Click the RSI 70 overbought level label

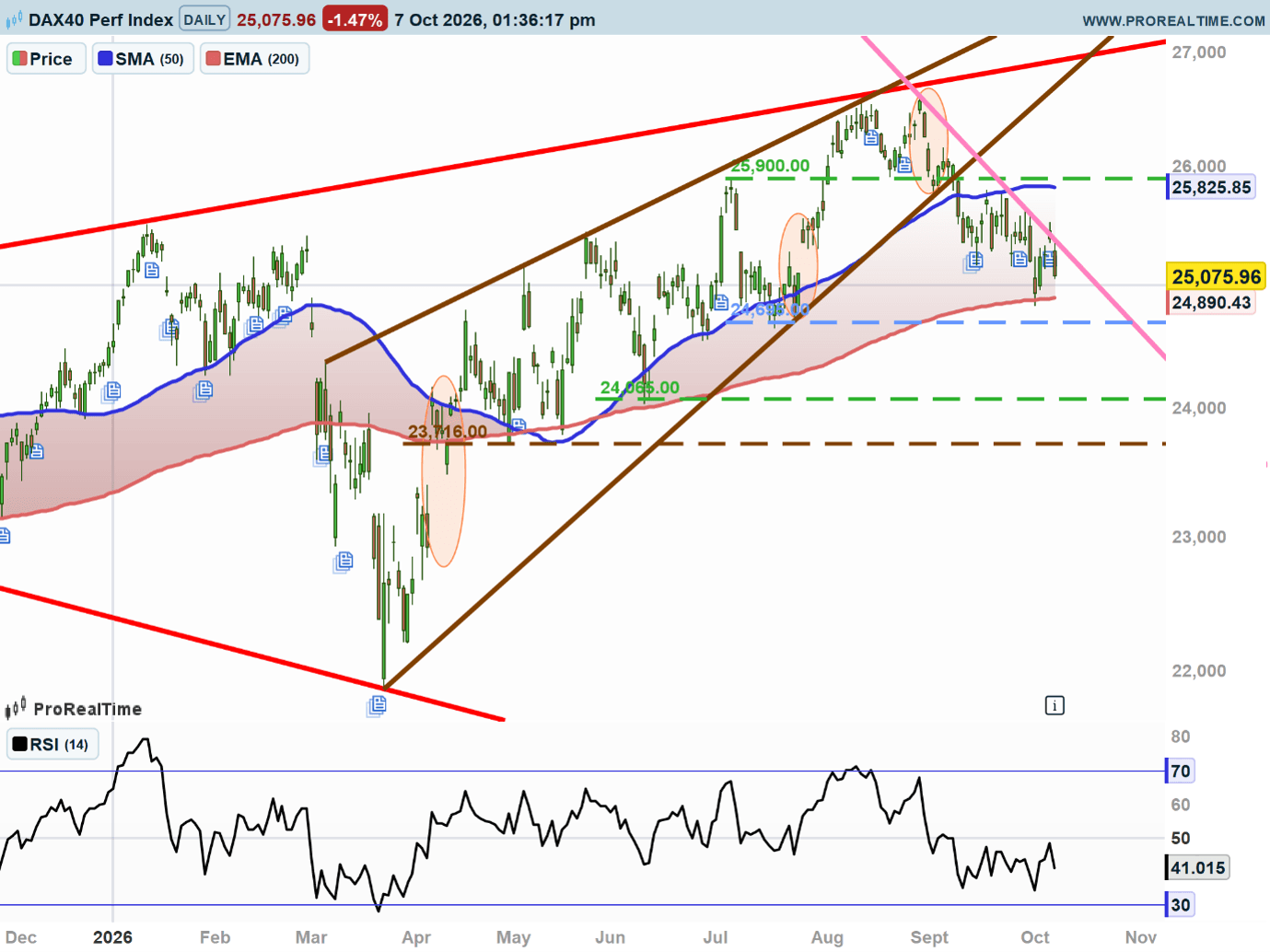click(1180, 771)
